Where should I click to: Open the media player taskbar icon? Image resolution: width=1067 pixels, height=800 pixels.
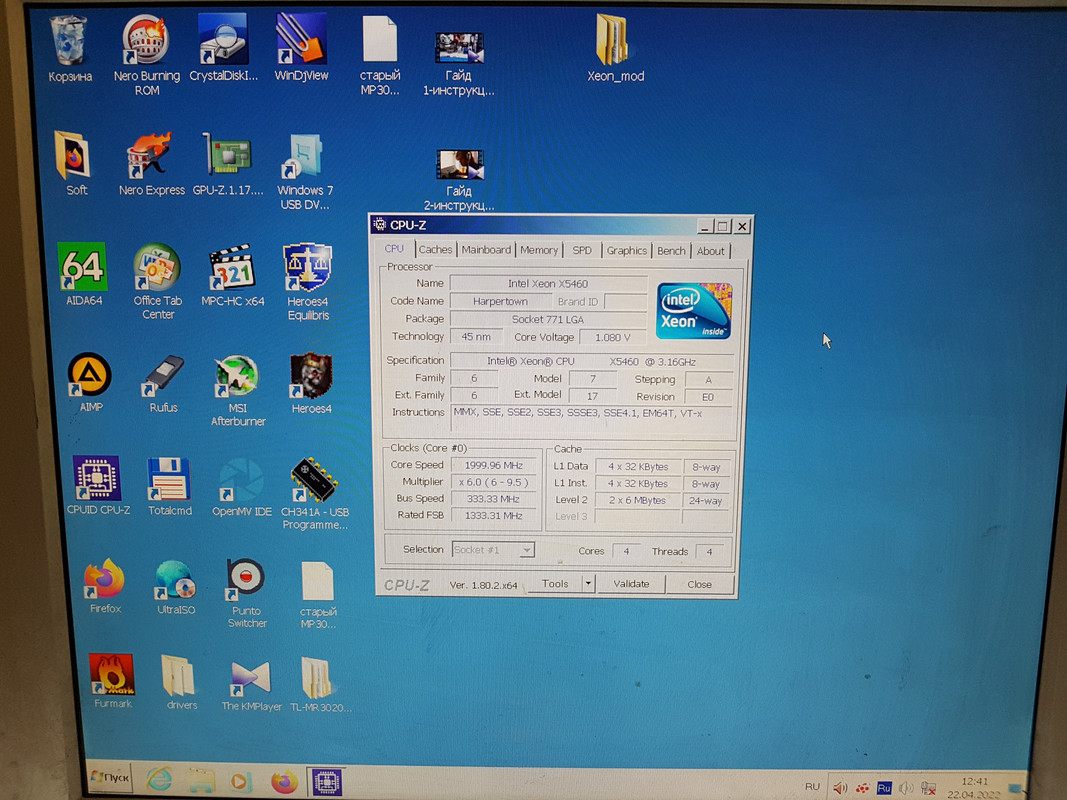(x=240, y=781)
